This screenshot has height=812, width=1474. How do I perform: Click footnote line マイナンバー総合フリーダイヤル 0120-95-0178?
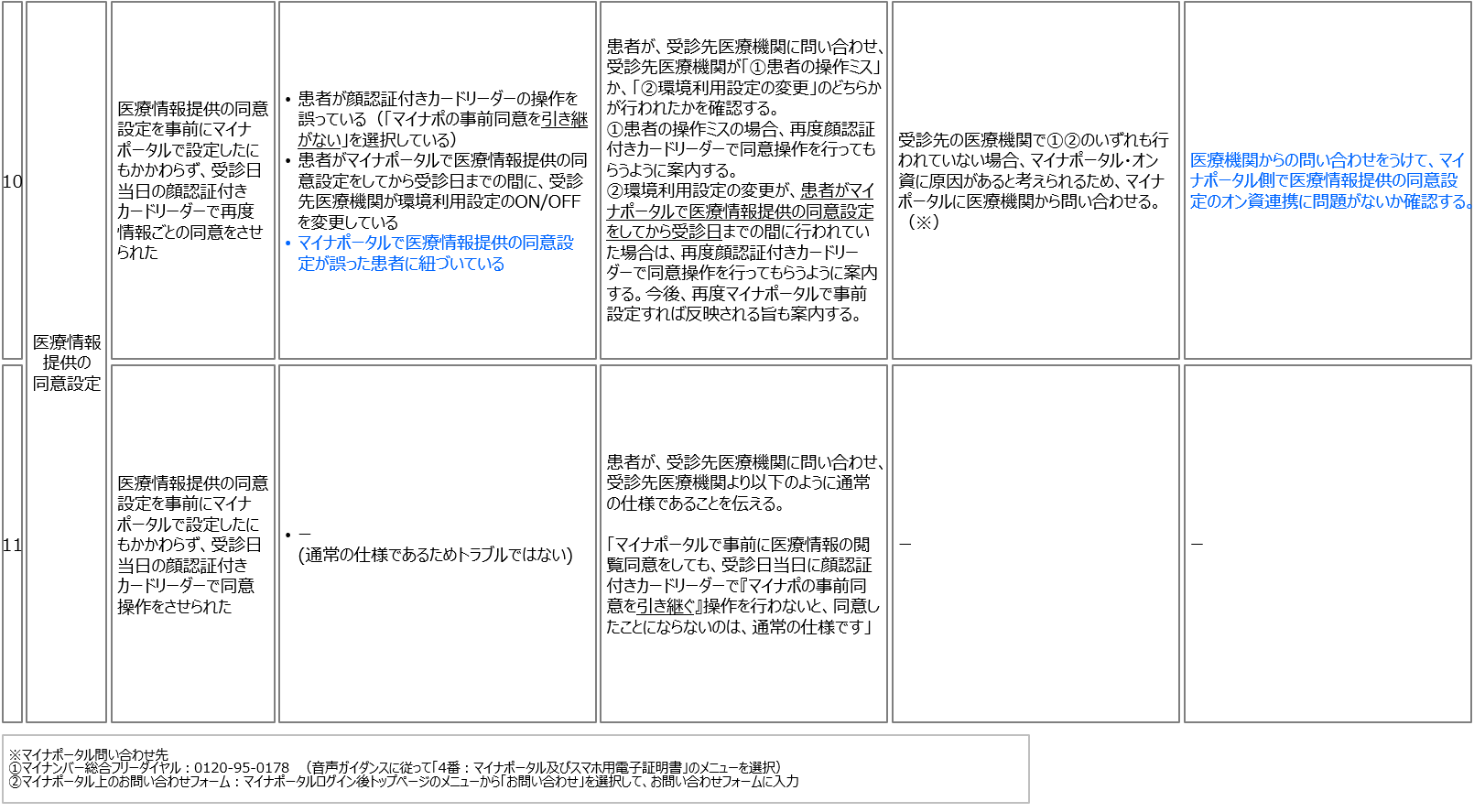pos(396,768)
